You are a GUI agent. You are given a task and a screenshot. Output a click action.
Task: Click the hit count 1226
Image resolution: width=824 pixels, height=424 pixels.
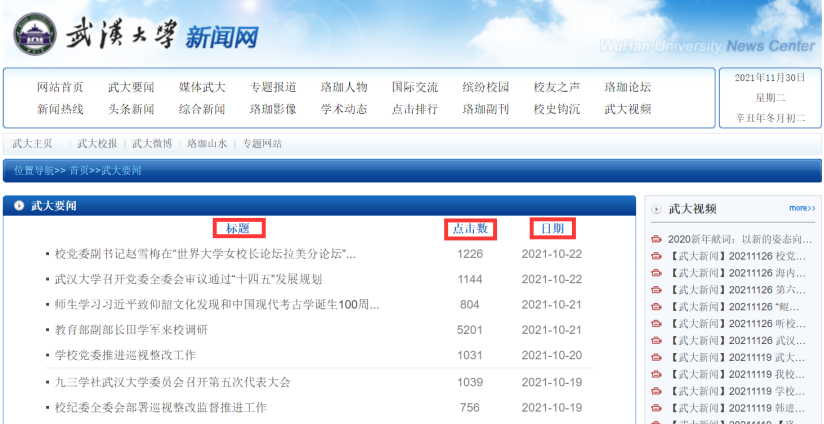(x=470, y=254)
